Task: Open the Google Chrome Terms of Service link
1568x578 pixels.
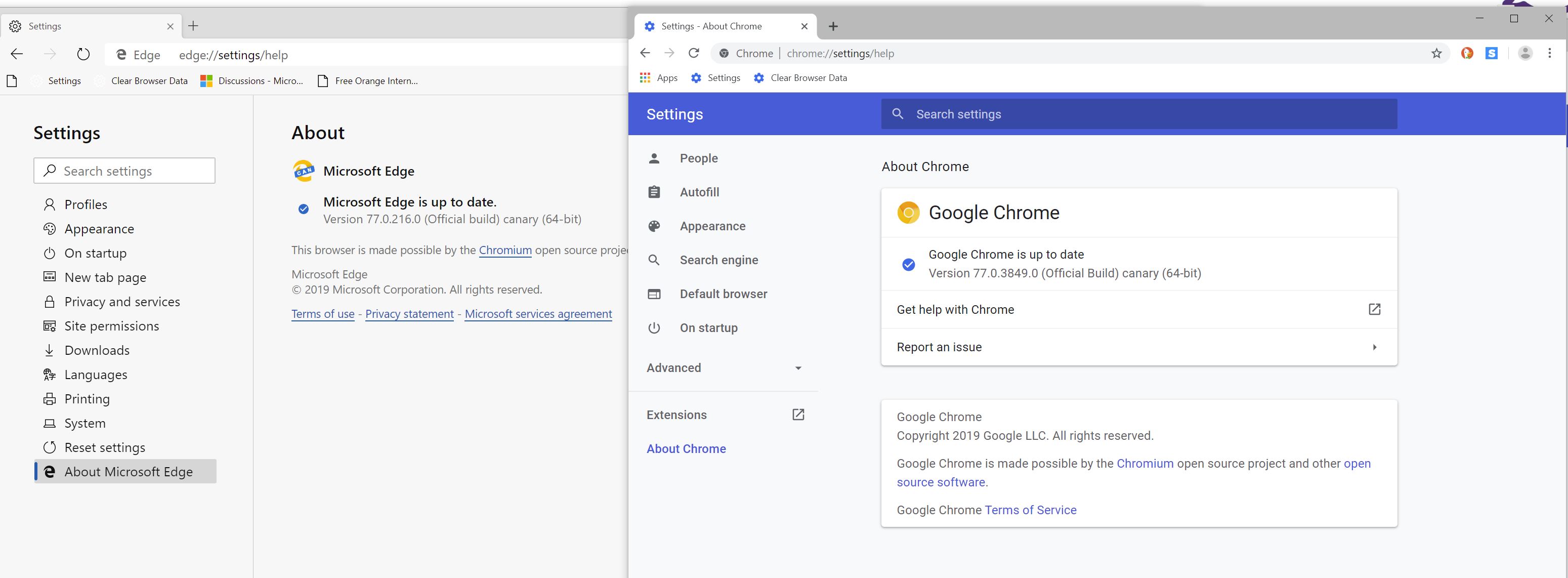Action: coord(1030,510)
